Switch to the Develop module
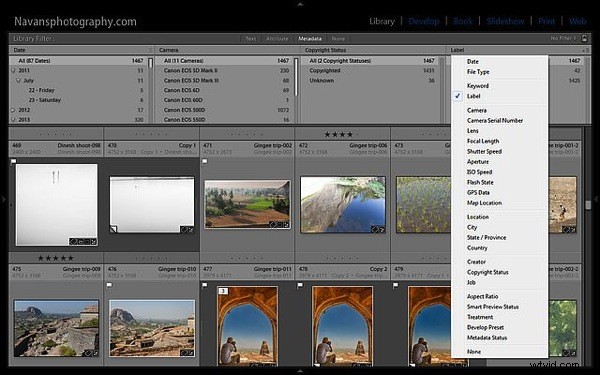Image resolution: width=600 pixels, height=375 pixels. point(424,21)
